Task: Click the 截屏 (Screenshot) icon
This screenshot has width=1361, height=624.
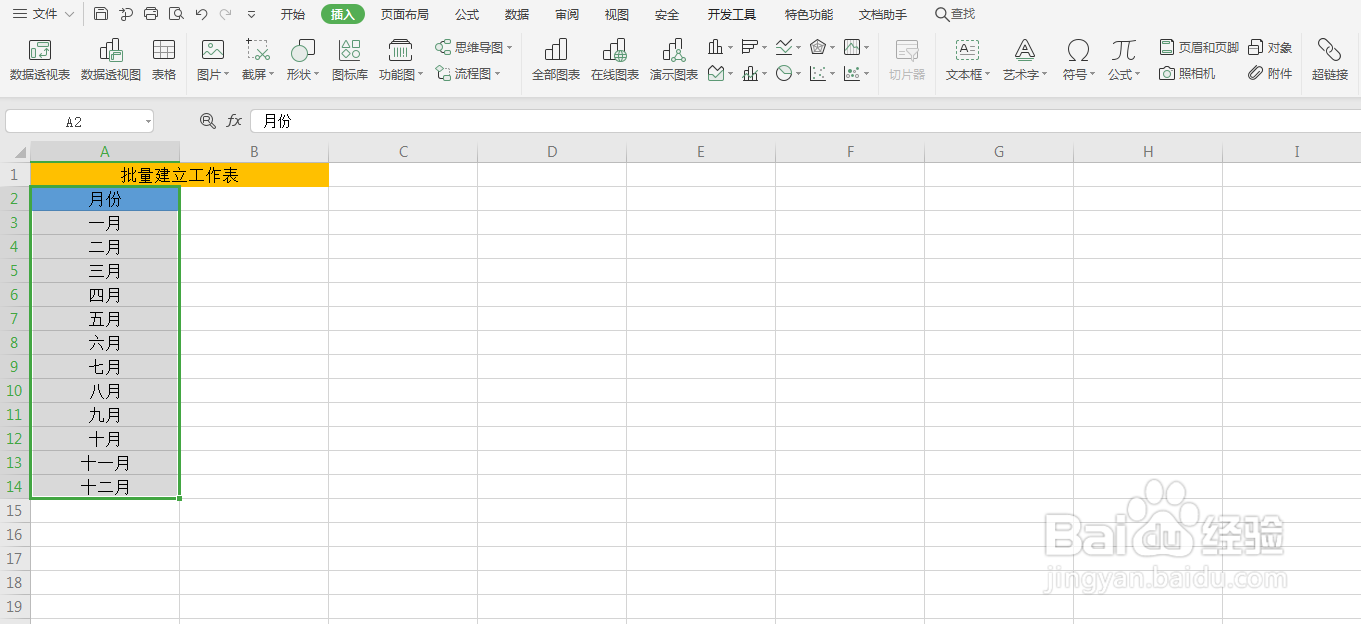Action: pyautogui.click(x=258, y=50)
